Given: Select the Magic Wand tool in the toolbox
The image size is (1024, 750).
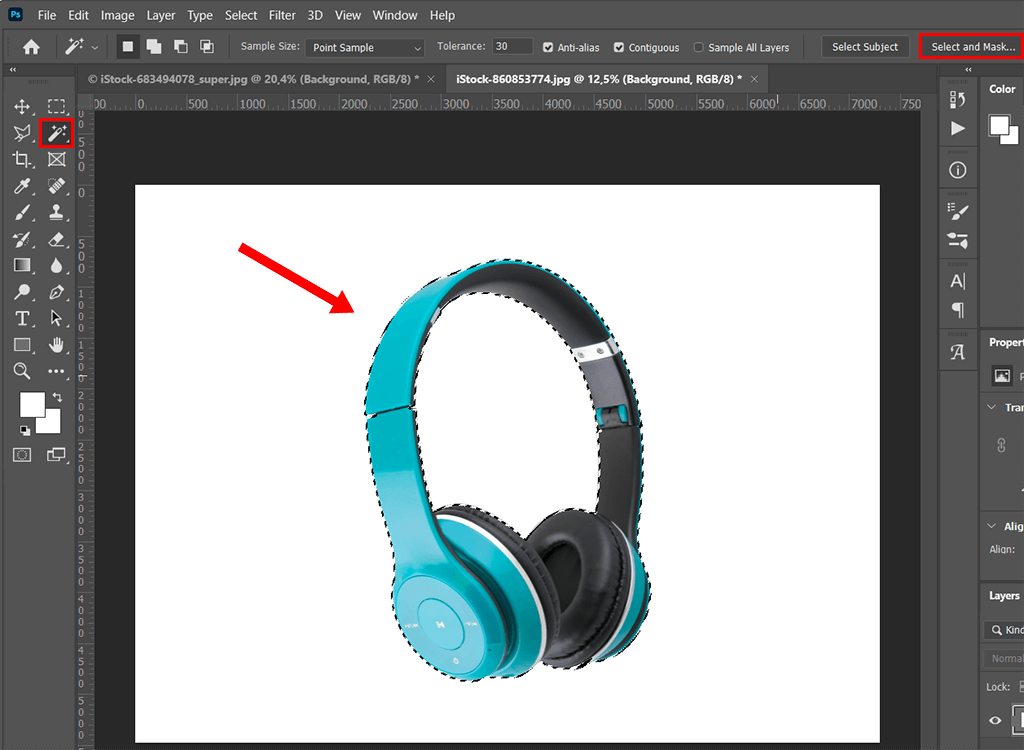Looking at the screenshot, I should 56,133.
